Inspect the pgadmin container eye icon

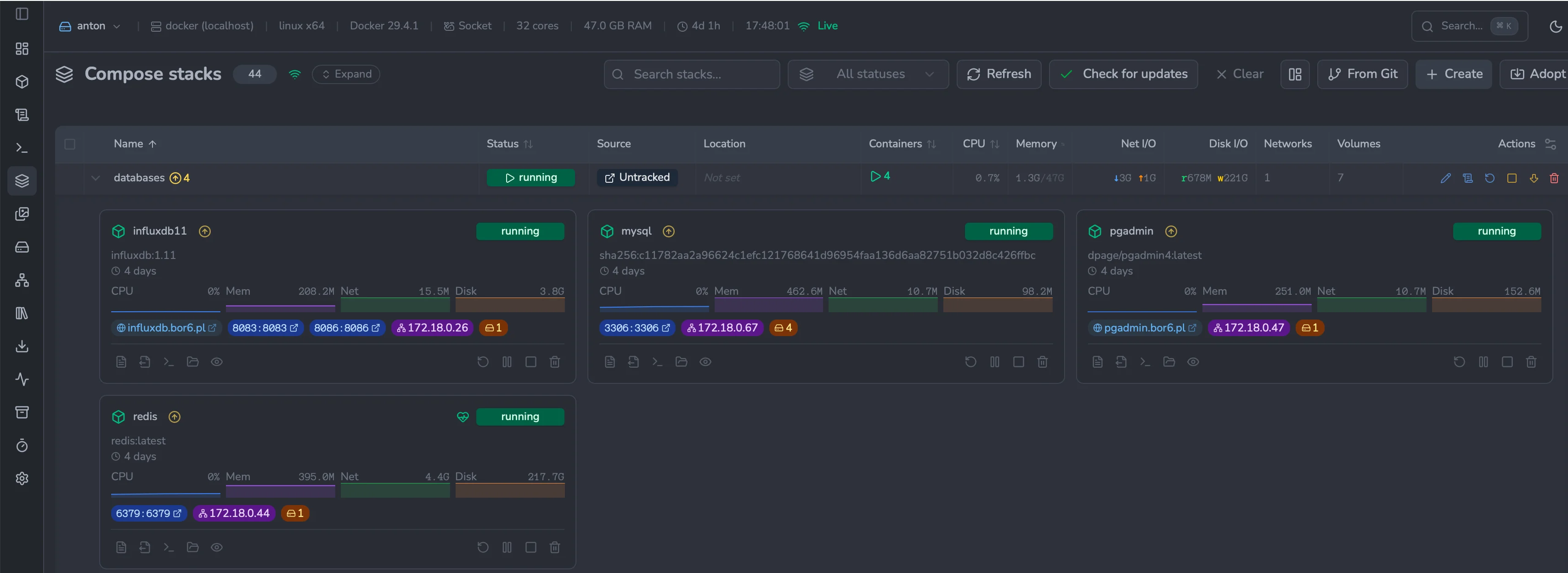click(1193, 362)
